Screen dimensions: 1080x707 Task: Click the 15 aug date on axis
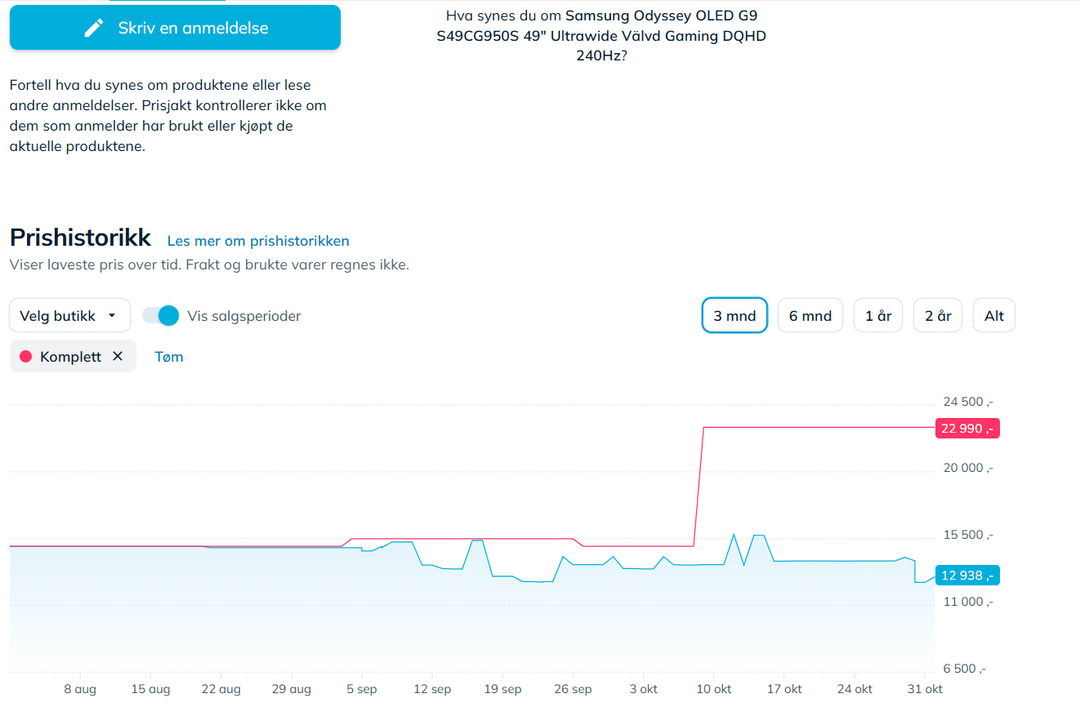[150, 689]
